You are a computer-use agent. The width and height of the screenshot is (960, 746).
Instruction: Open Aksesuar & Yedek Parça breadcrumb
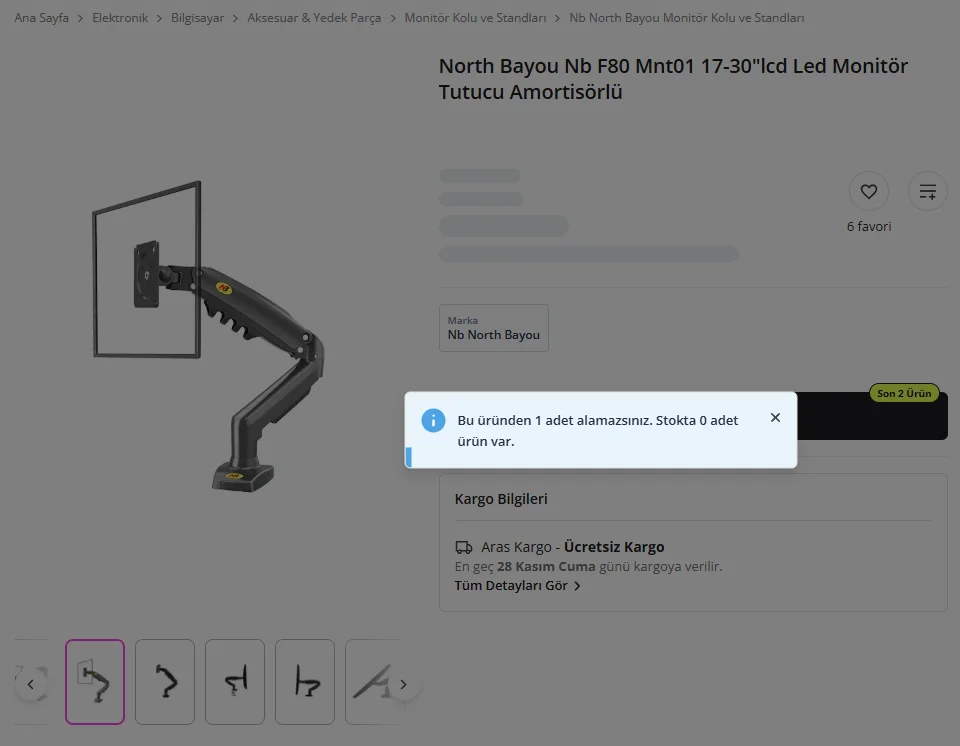coord(314,18)
